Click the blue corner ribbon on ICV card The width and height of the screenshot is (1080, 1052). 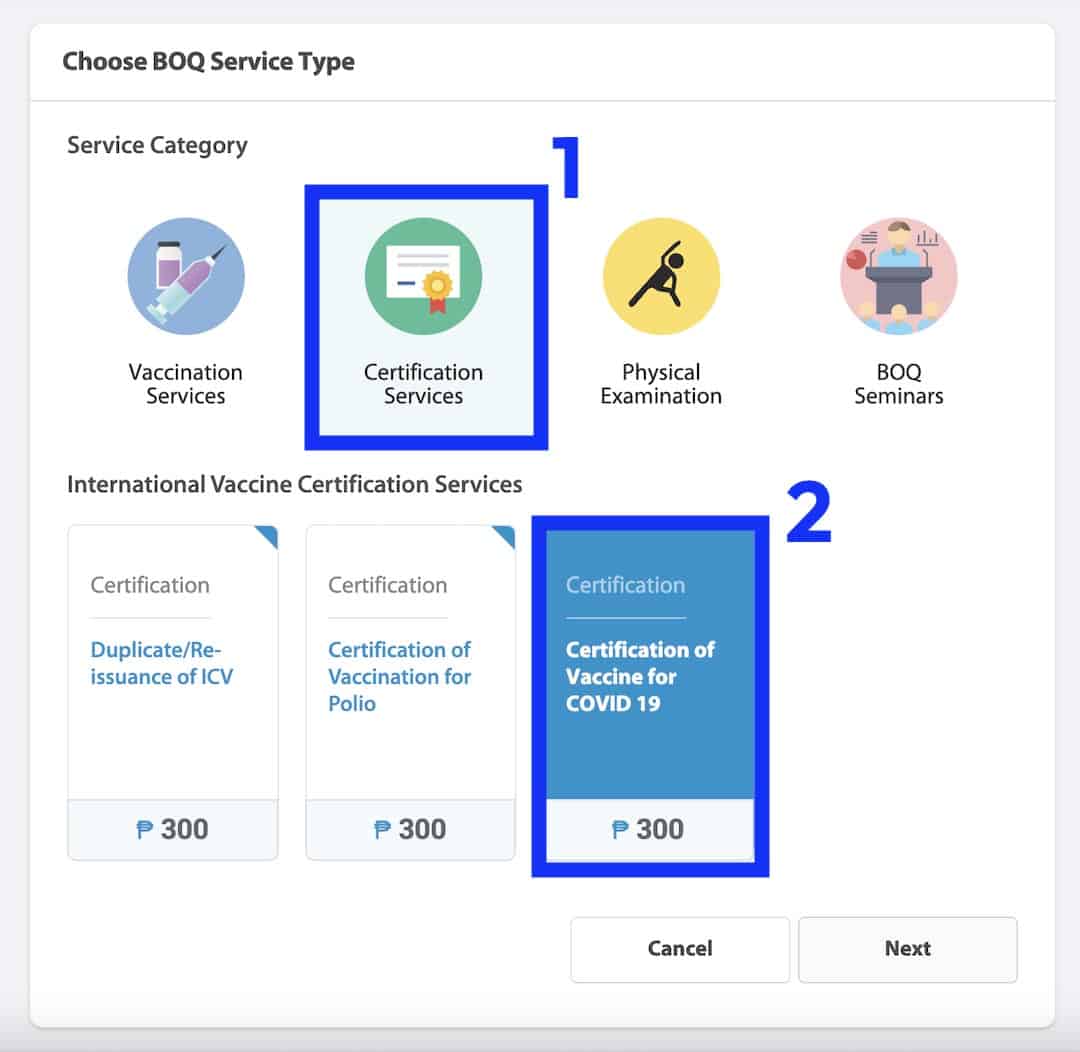[267, 536]
